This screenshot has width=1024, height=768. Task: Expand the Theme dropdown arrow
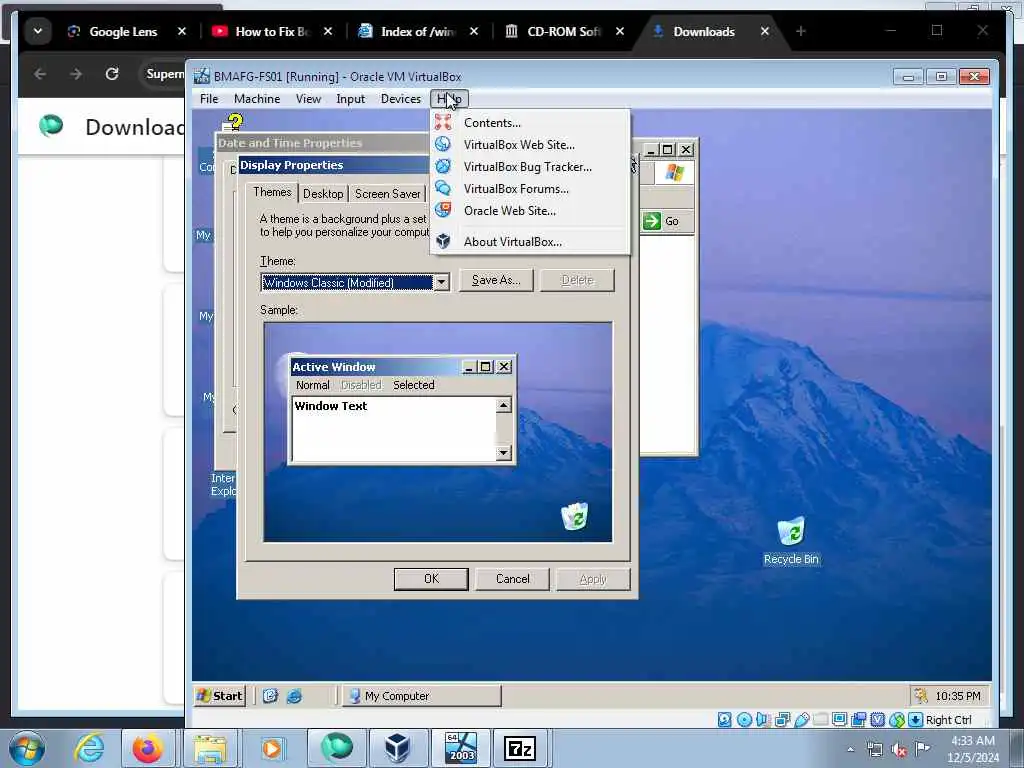click(441, 282)
